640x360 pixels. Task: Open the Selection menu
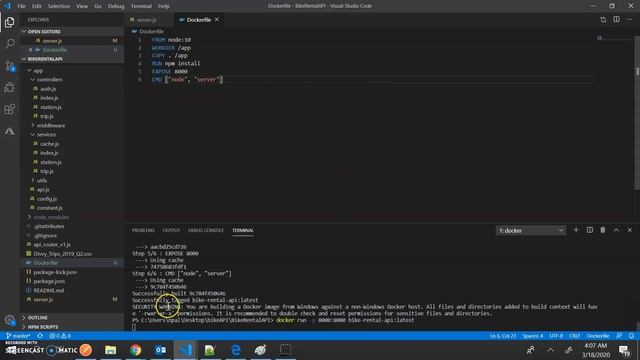click(x=59, y=6)
